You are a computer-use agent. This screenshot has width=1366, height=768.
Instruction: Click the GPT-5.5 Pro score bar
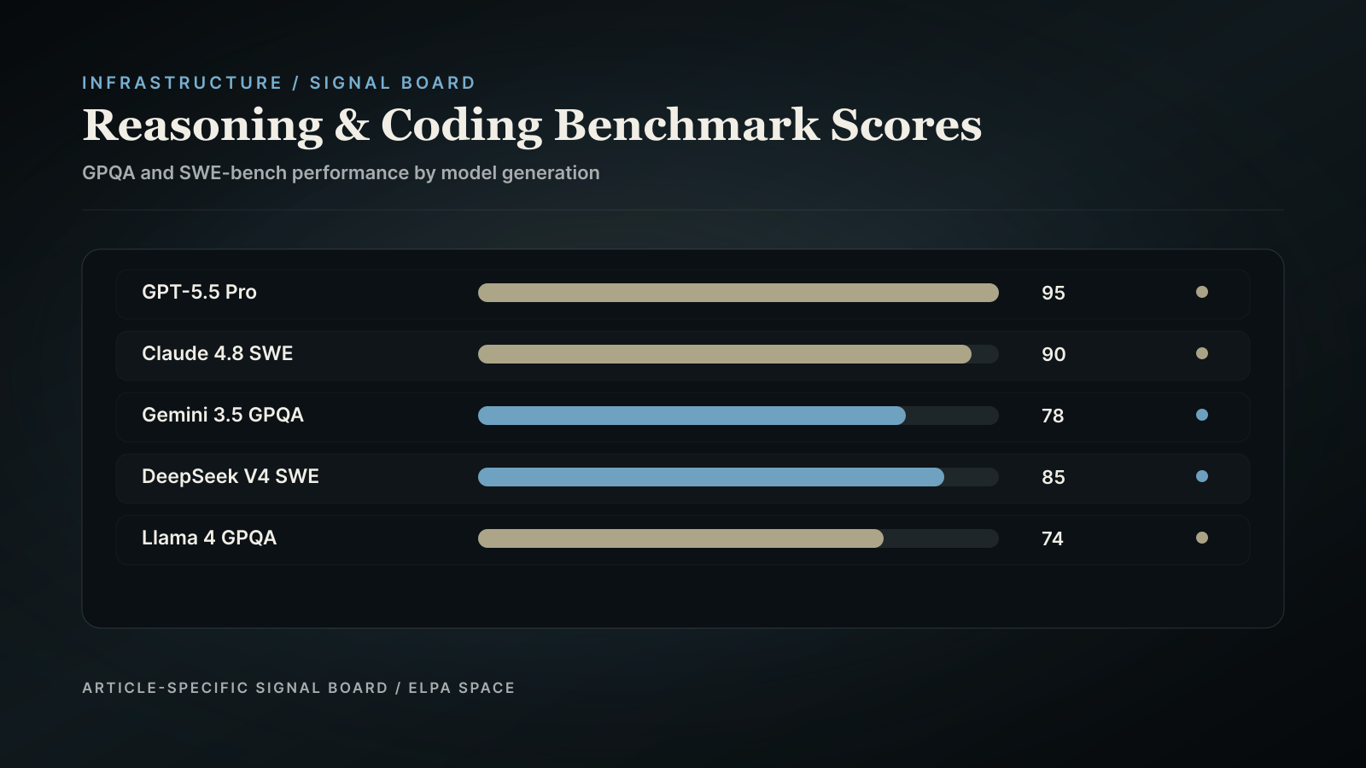(x=738, y=292)
